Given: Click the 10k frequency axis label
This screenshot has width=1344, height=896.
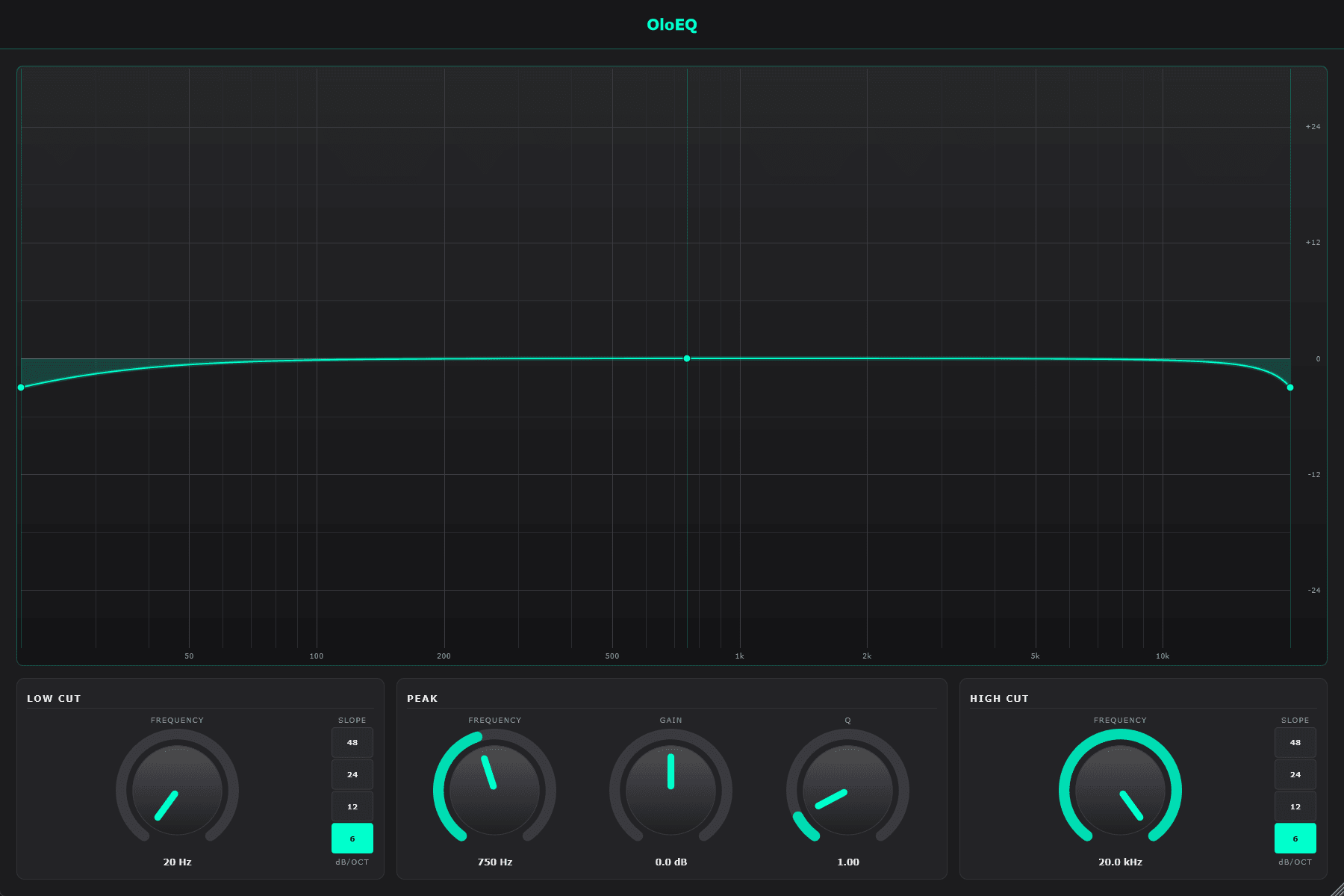Looking at the screenshot, I should coord(1163,656).
